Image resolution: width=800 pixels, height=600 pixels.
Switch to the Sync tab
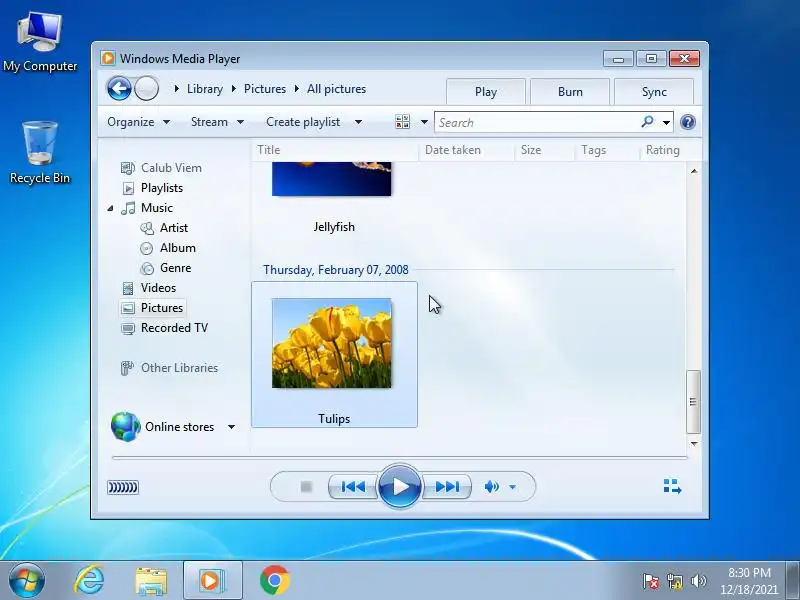tap(654, 92)
